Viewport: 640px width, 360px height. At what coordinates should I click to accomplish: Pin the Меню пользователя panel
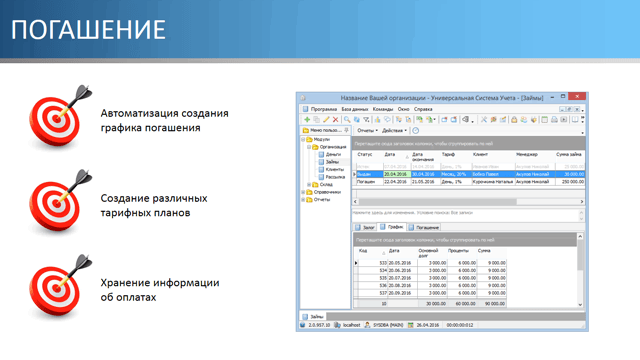[347, 130]
